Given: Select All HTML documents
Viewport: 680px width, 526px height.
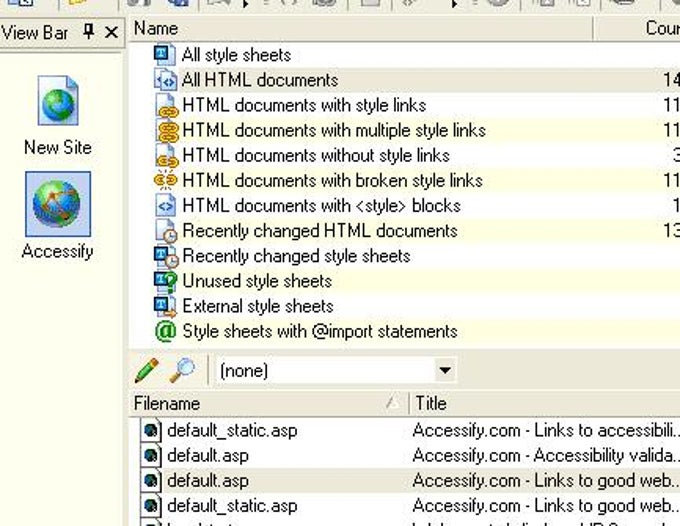Looking at the screenshot, I should [260, 80].
